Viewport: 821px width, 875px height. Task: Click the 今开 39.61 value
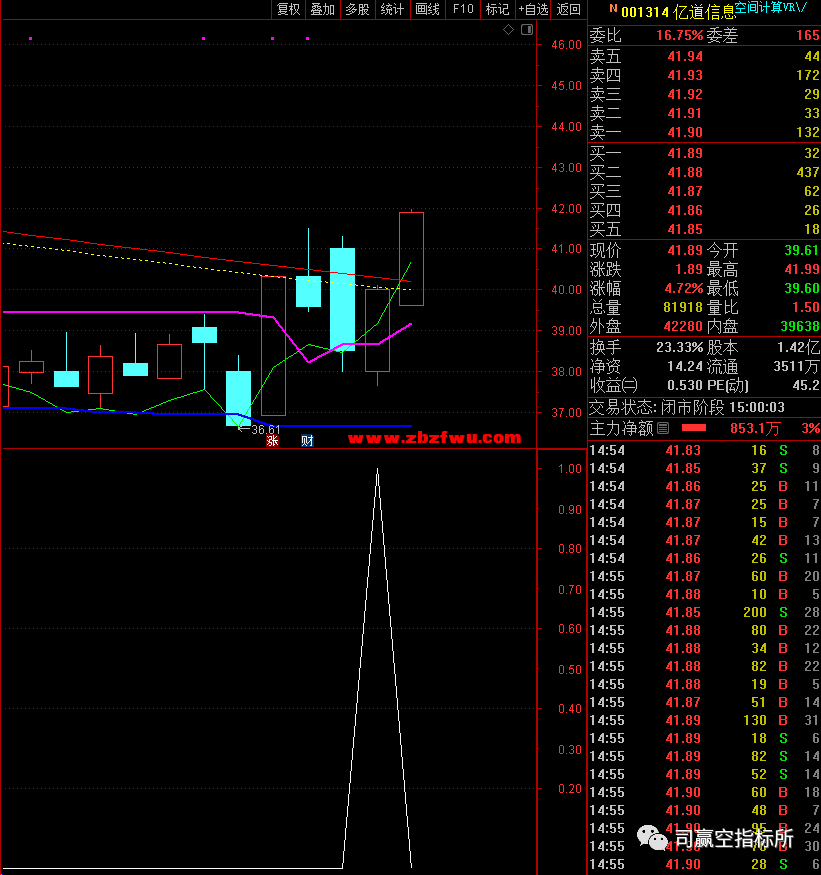pyautogui.click(x=801, y=250)
